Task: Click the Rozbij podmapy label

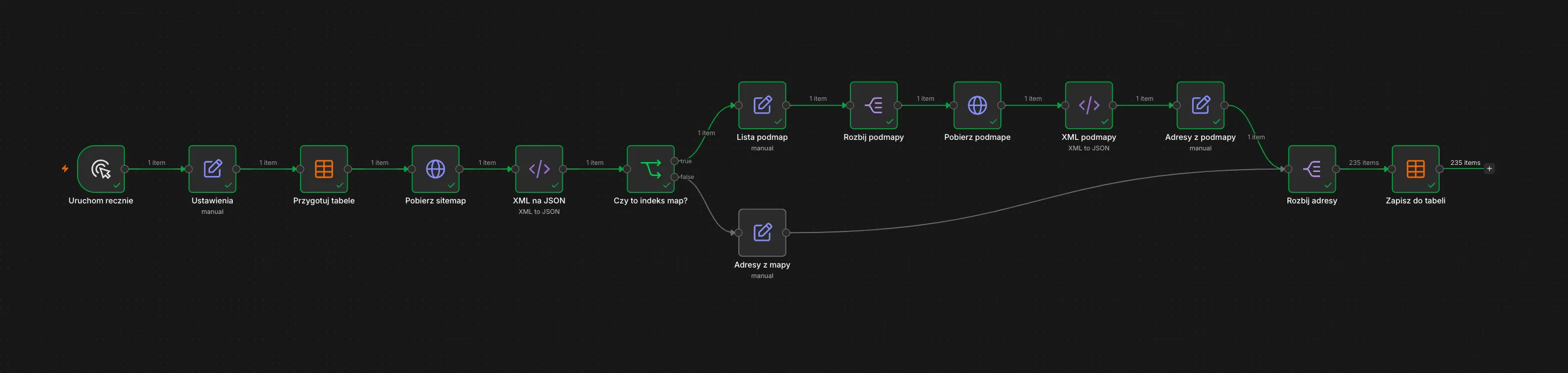Action: pyautogui.click(x=873, y=138)
